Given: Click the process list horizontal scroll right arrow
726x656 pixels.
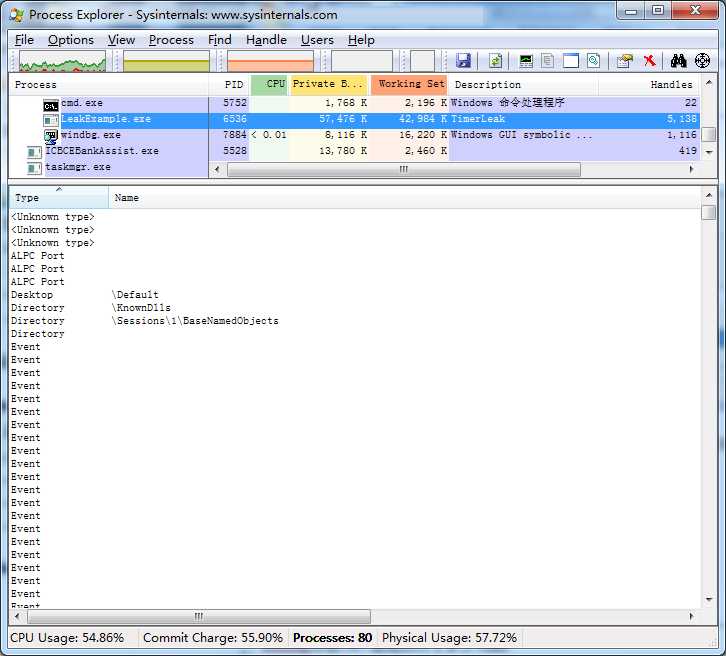Looking at the screenshot, I should pos(691,169).
